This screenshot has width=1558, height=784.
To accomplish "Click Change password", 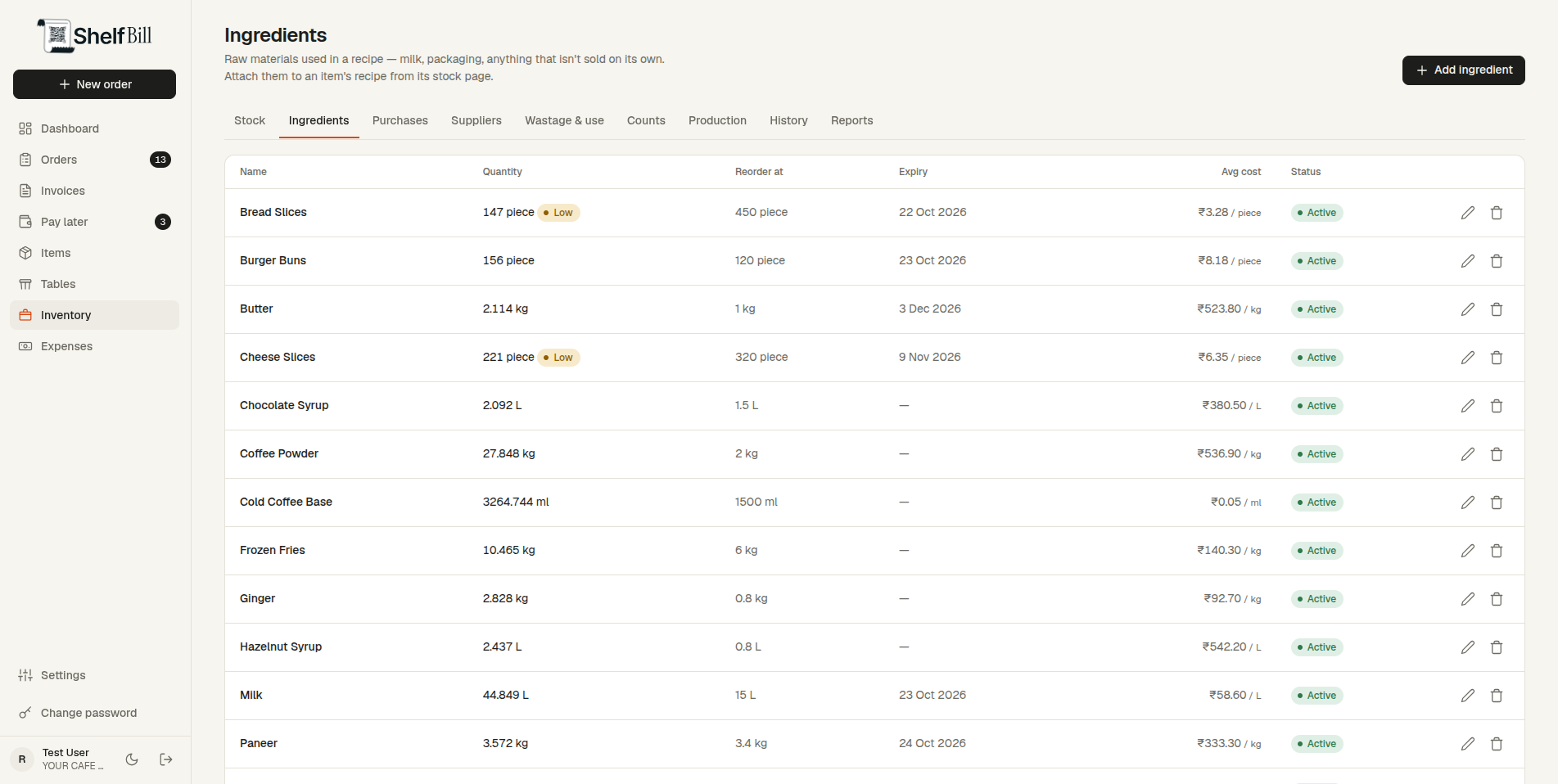I will tap(95, 713).
